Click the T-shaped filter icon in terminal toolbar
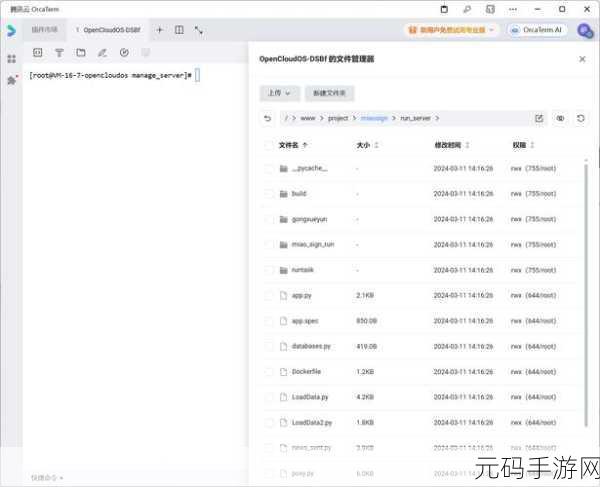Screen dimensions: 600x487 [59, 52]
